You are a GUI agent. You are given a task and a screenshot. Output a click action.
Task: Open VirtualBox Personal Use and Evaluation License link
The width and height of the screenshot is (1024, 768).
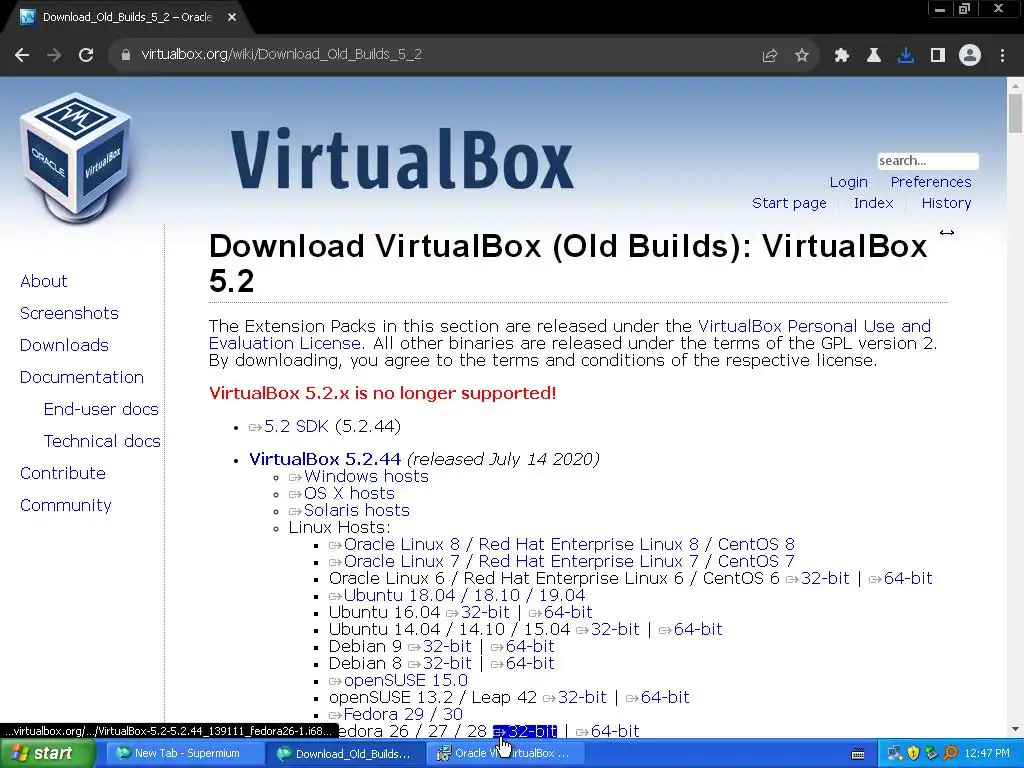tap(814, 326)
